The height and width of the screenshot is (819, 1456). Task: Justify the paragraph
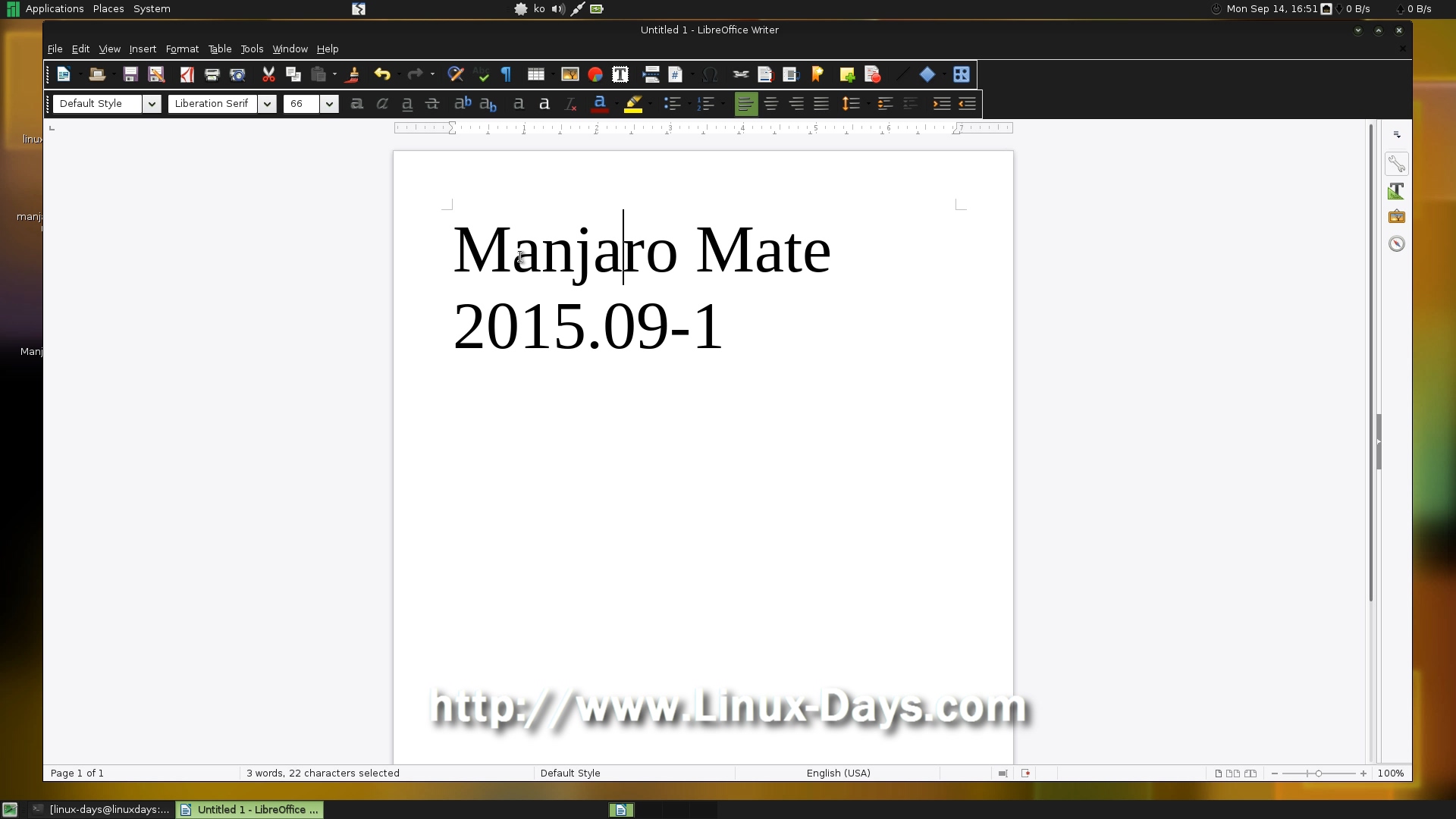pyautogui.click(x=821, y=104)
